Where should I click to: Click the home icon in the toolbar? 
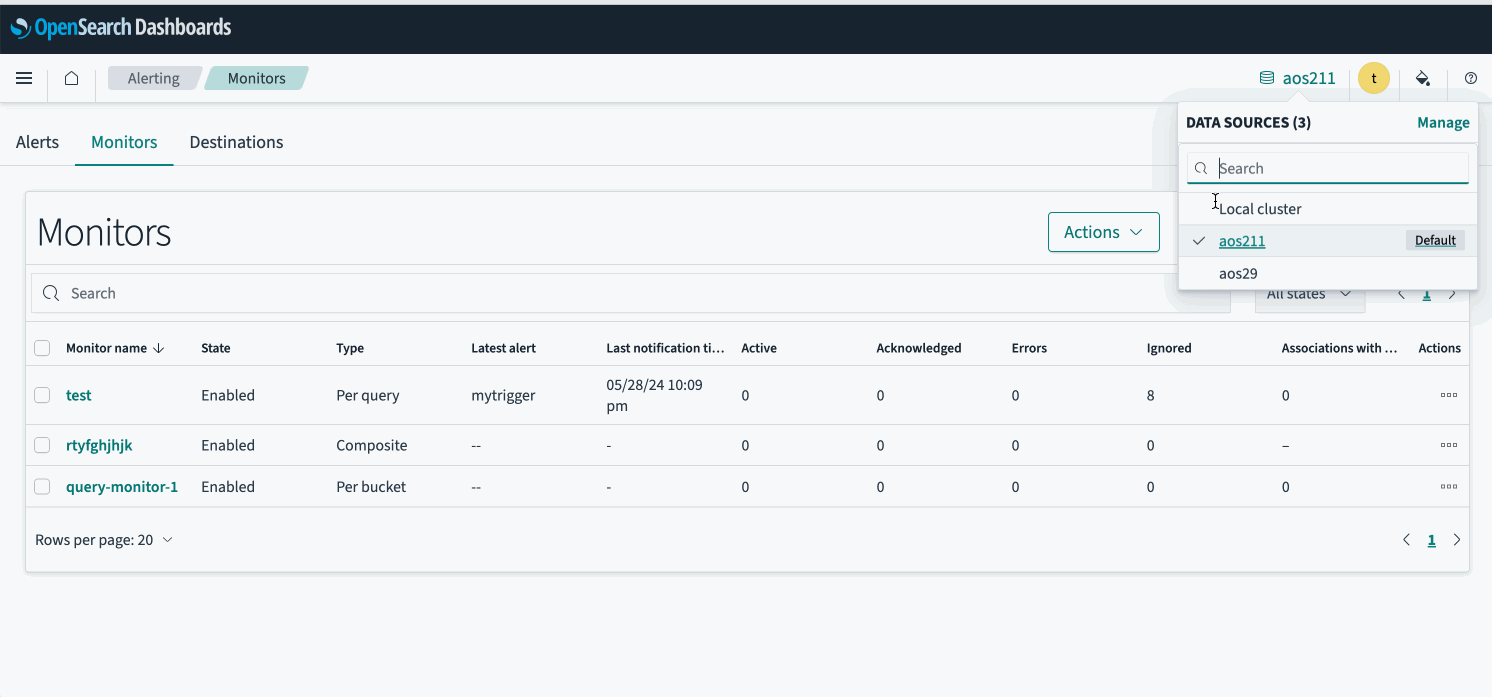[71, 78]
